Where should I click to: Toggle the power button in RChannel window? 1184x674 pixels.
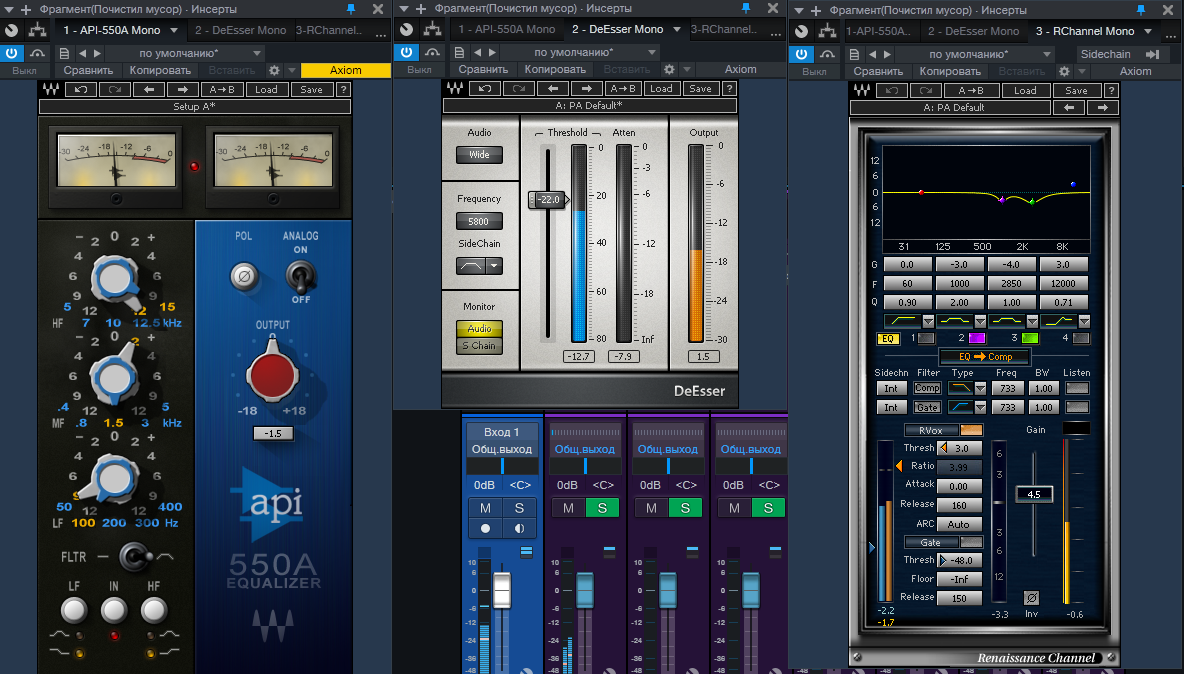coord(801,54)
